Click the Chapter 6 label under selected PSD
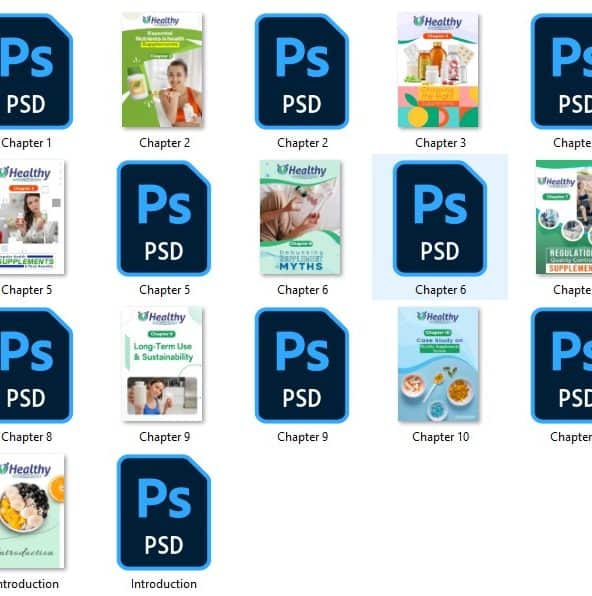Viewport: 592px width, 596px height. 440,290
